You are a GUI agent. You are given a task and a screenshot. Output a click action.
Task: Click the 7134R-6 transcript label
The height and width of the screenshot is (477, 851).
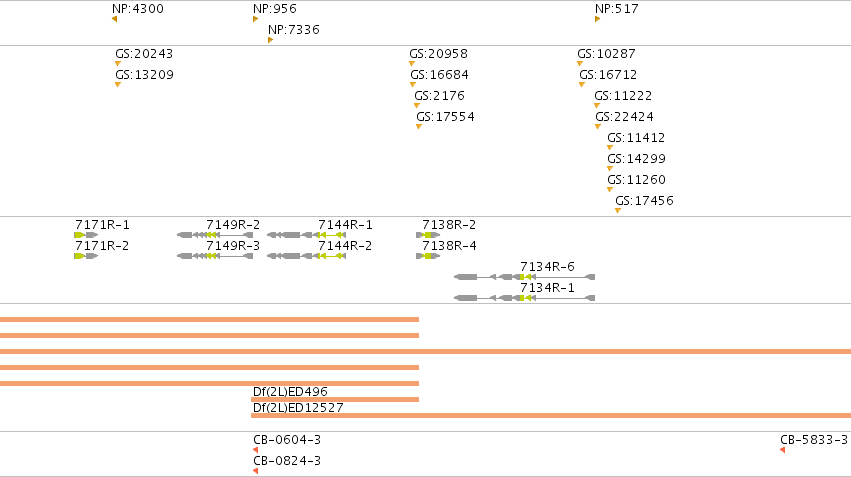547,267
